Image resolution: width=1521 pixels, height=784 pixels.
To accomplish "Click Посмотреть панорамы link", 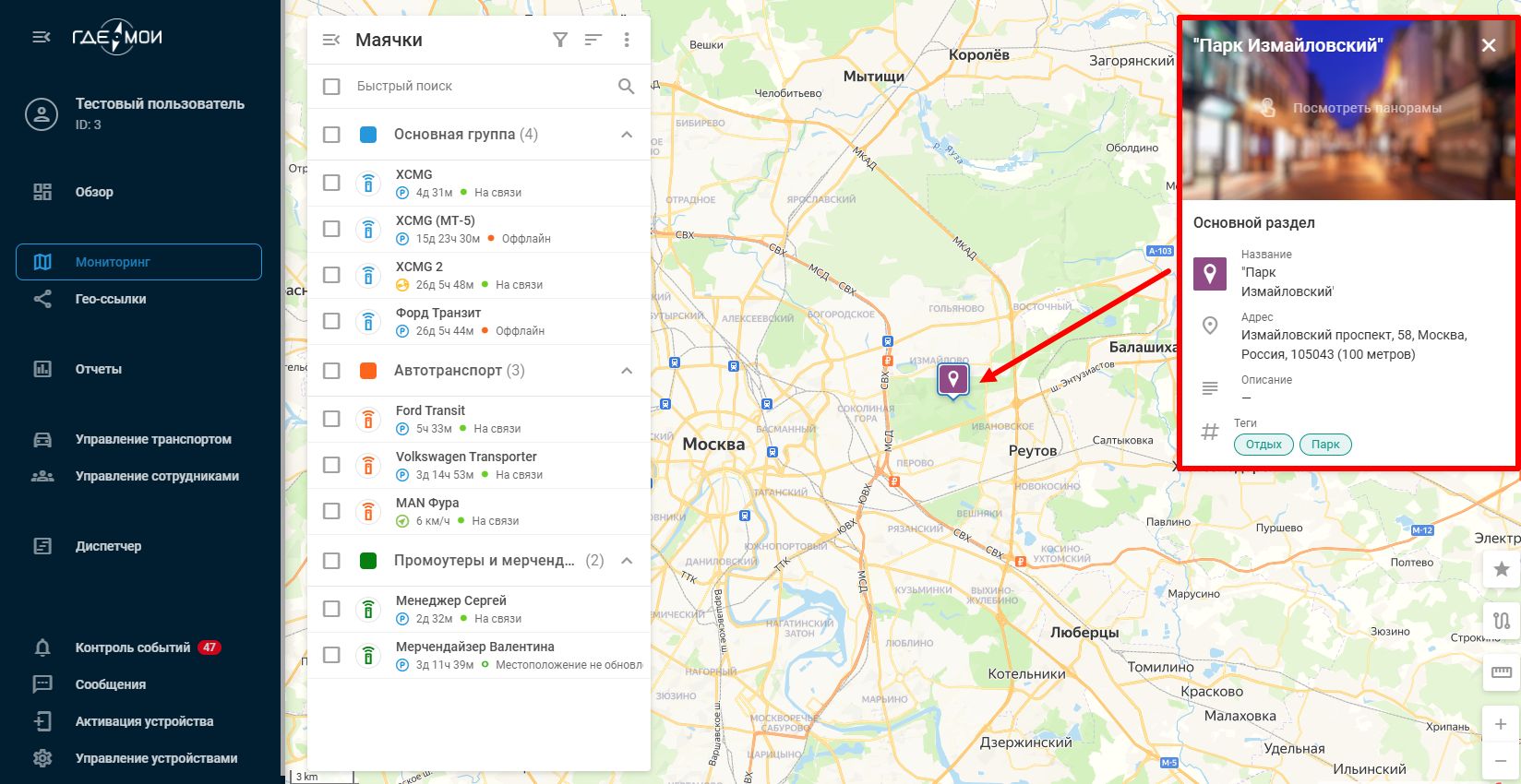I will click(1366, 108).
